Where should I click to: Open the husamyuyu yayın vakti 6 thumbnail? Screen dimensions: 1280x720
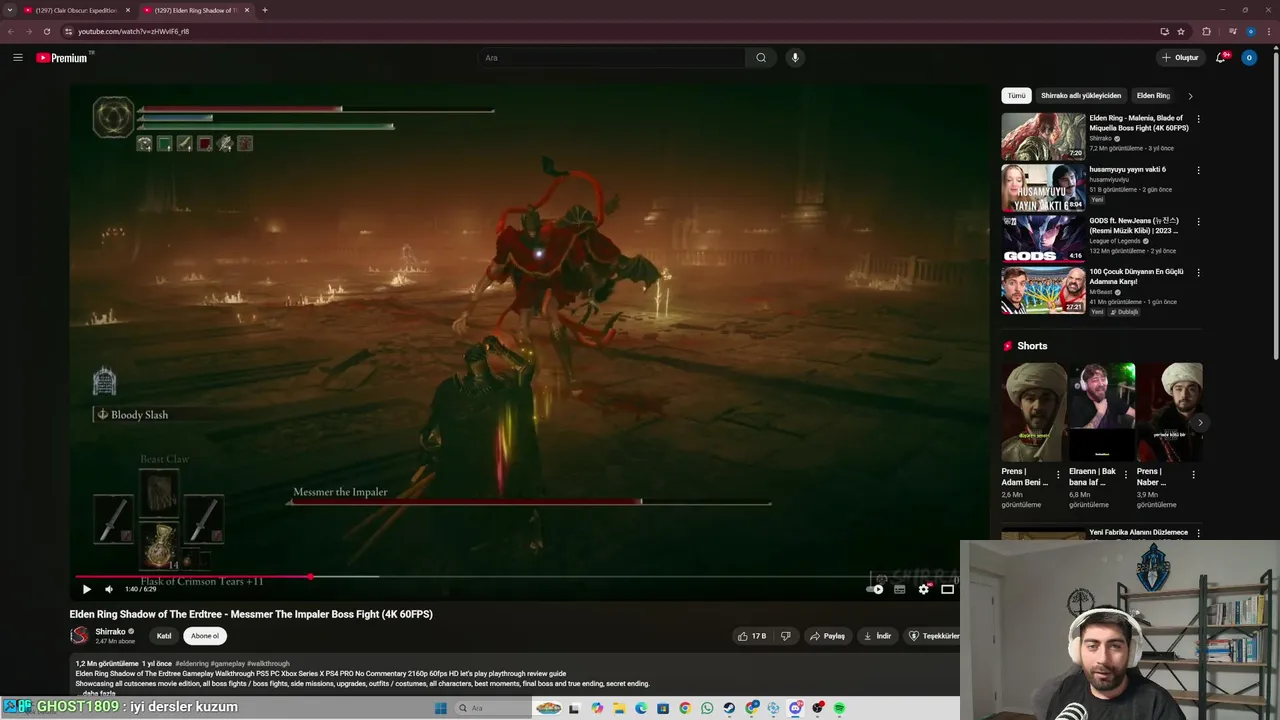1043,187
